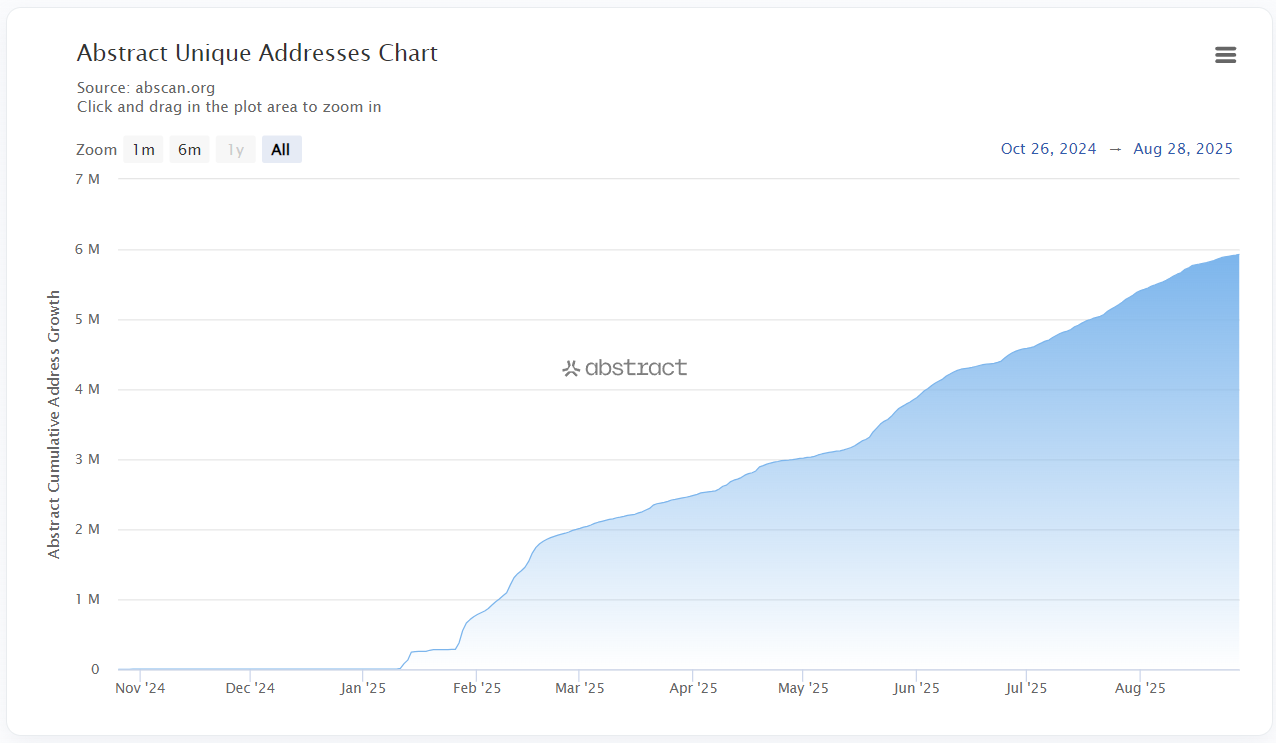
Task: Click the 2 M y-axis label
Action: point(88,529)
